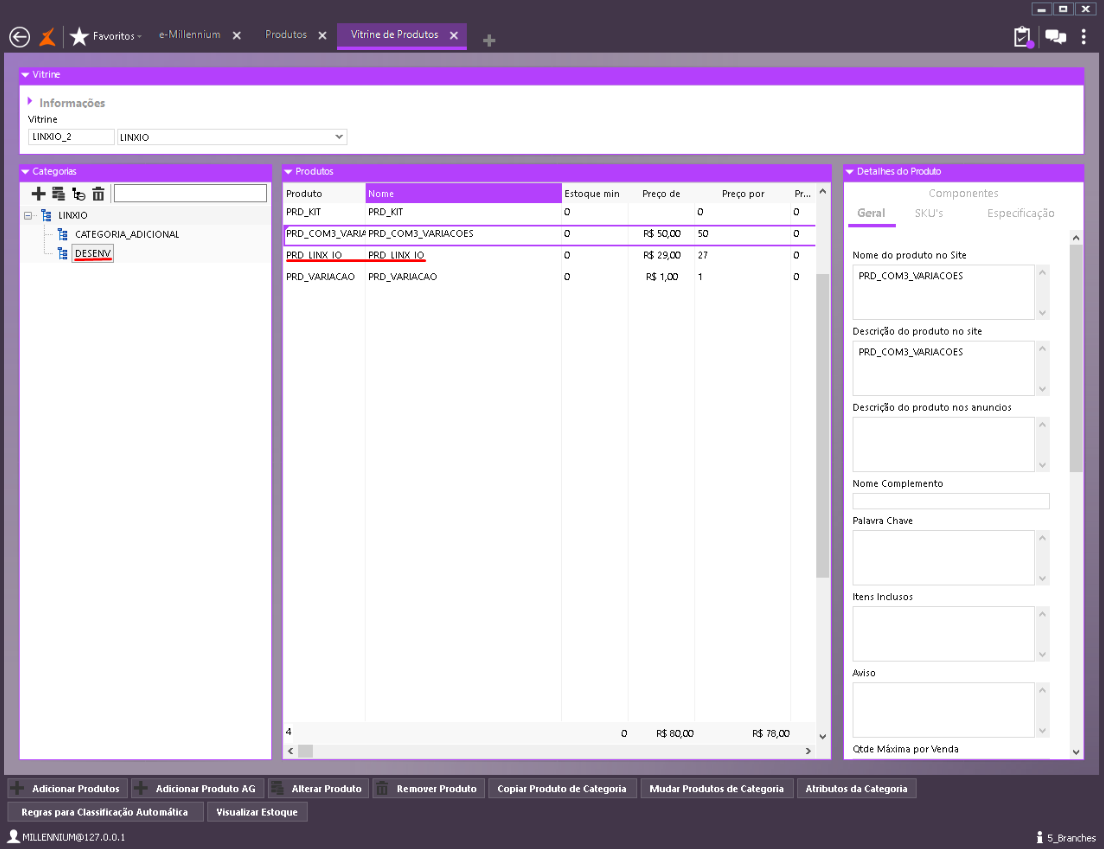Click the R$ 29,00 price cell
The image size is (1105, 849).
pos(661,256)
